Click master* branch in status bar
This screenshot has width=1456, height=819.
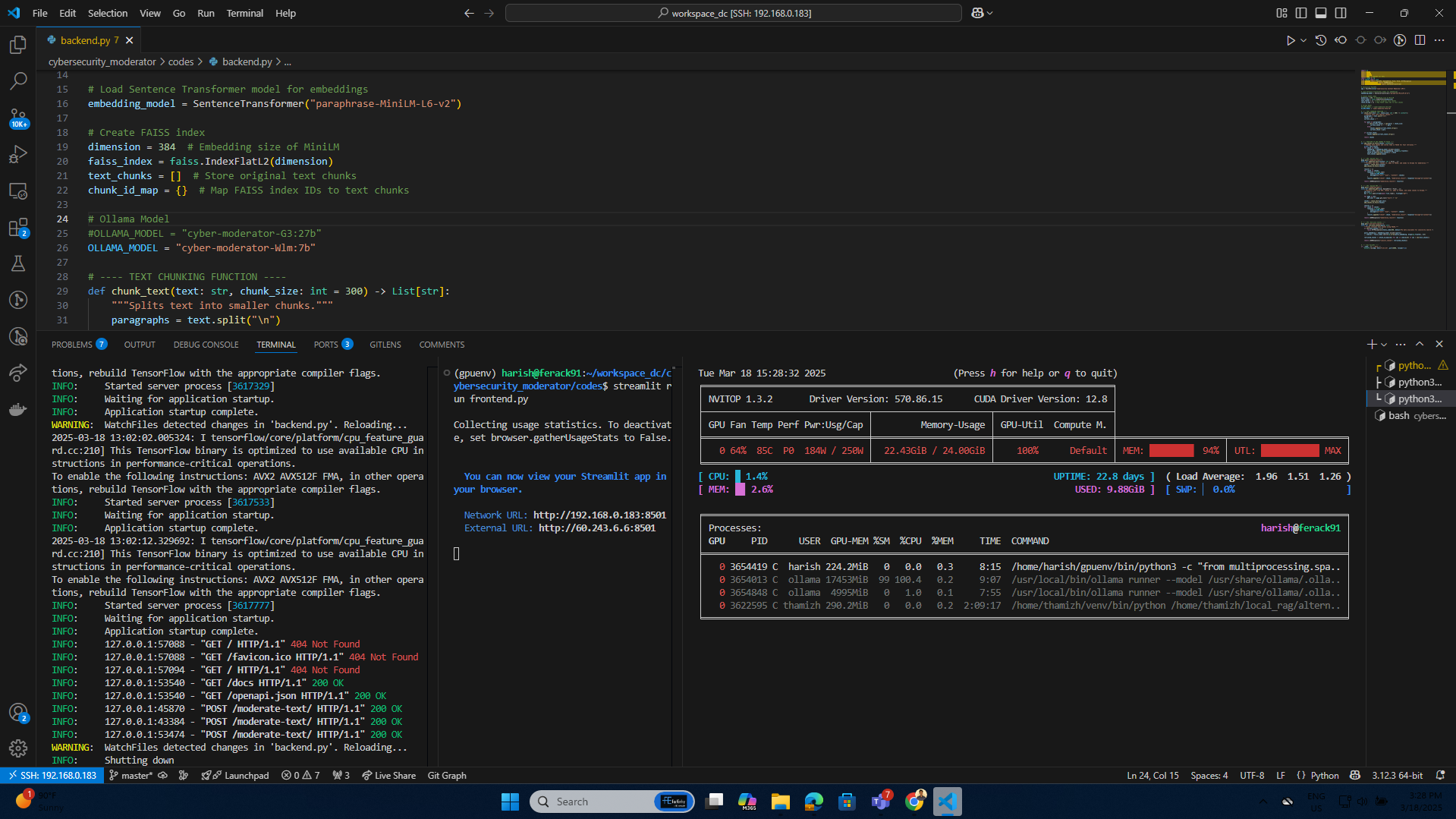(131, 776)
